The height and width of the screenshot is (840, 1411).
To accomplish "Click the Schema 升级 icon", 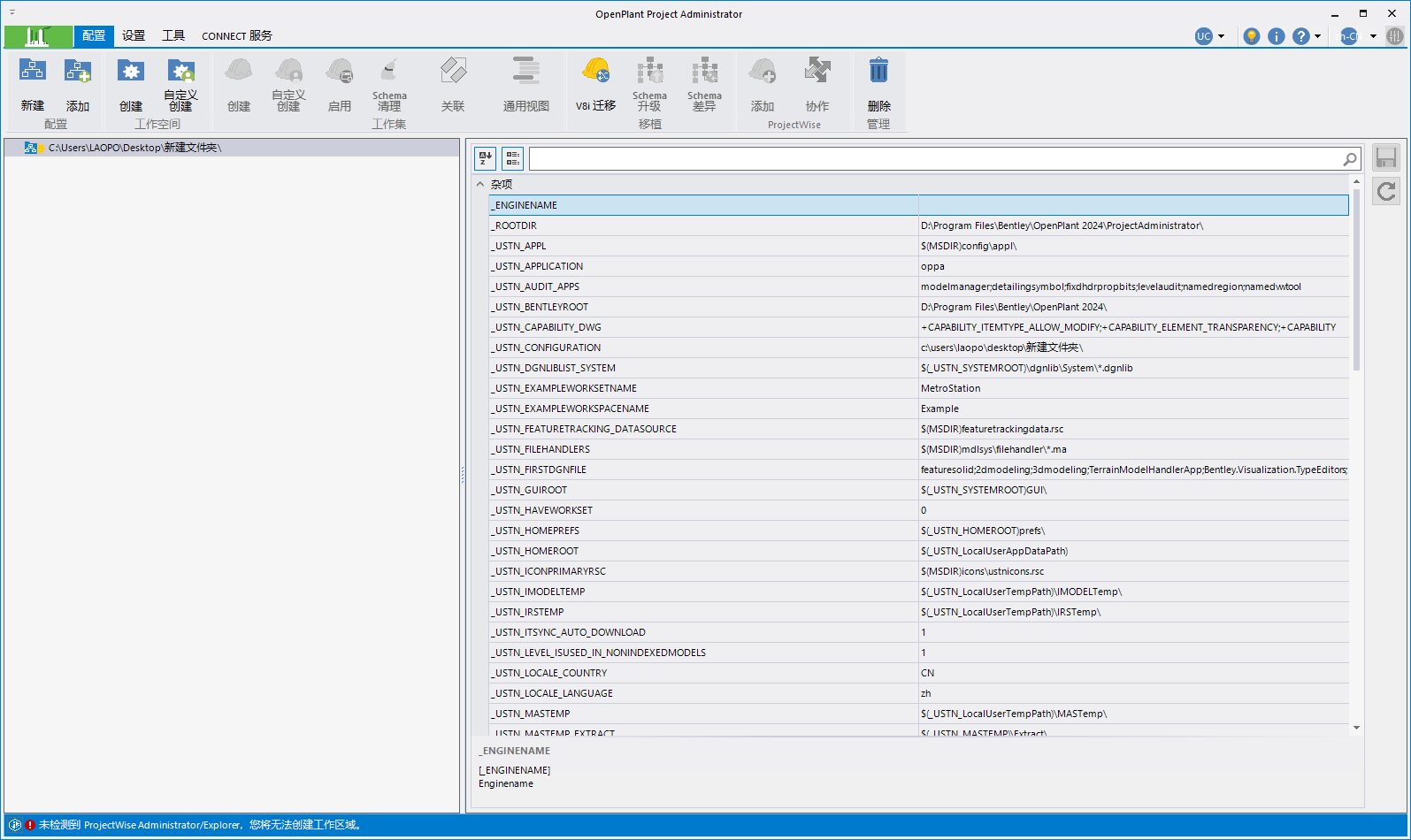I will (x=650, y=71).
